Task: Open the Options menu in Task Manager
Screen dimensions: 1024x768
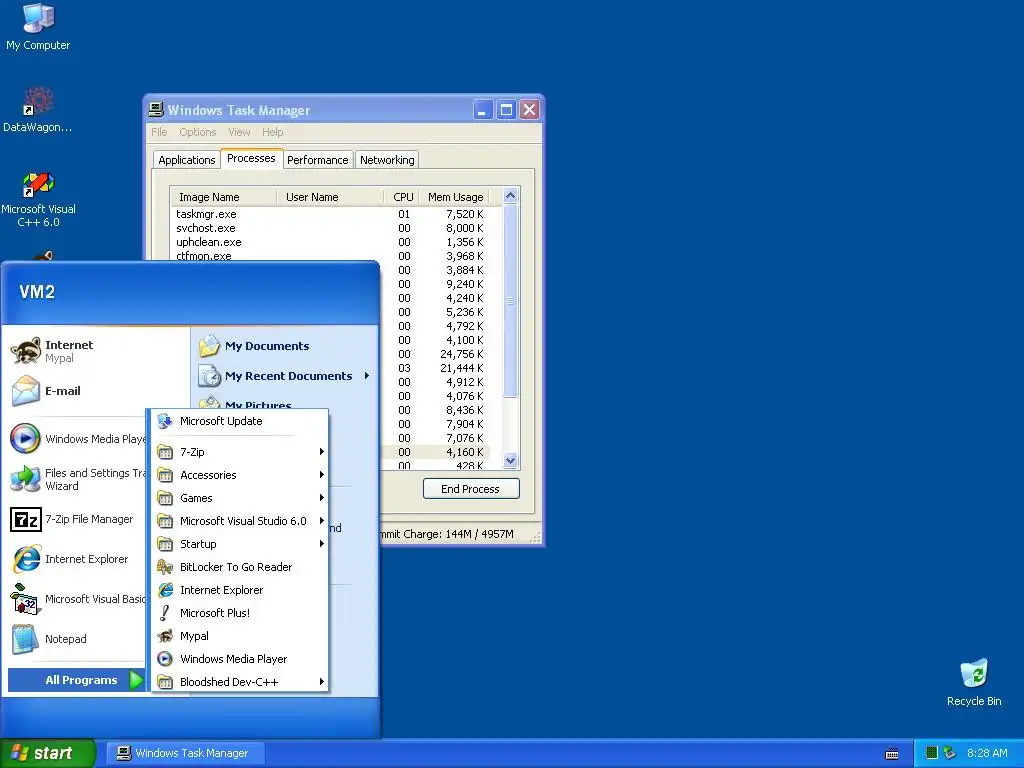Action: pos(197,132)
